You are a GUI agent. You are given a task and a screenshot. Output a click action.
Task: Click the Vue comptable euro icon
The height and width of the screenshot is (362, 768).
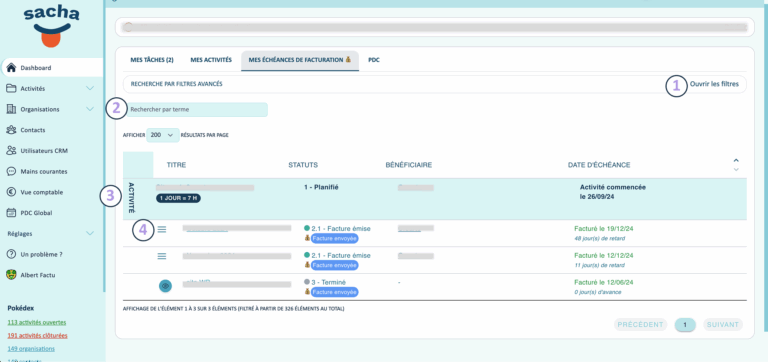pyautogui.click(x=11, y=192)
